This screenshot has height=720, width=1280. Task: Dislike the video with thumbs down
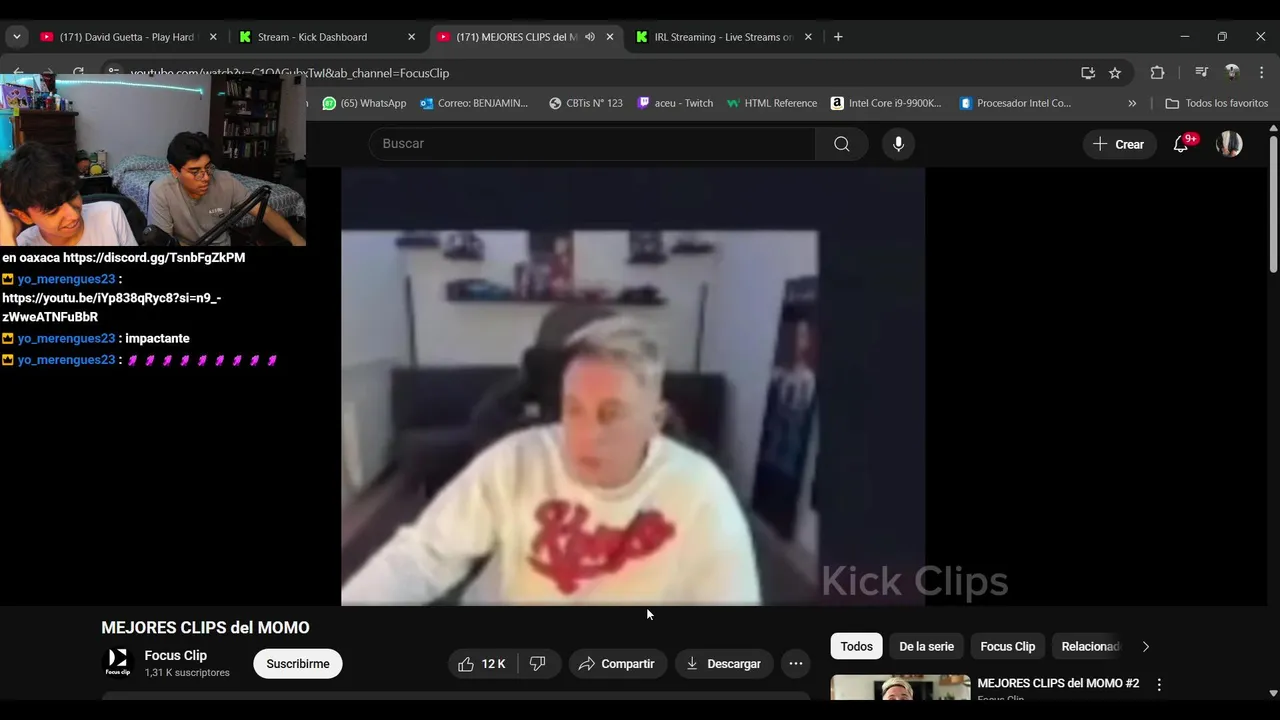point(538,664)
